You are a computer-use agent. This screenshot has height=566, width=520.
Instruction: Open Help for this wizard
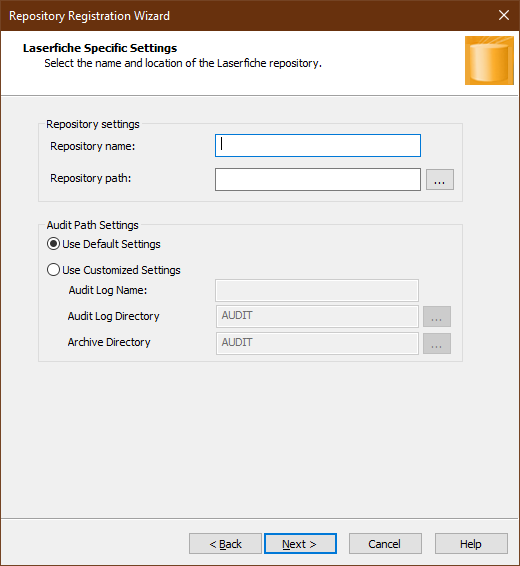tap(471, 544)
